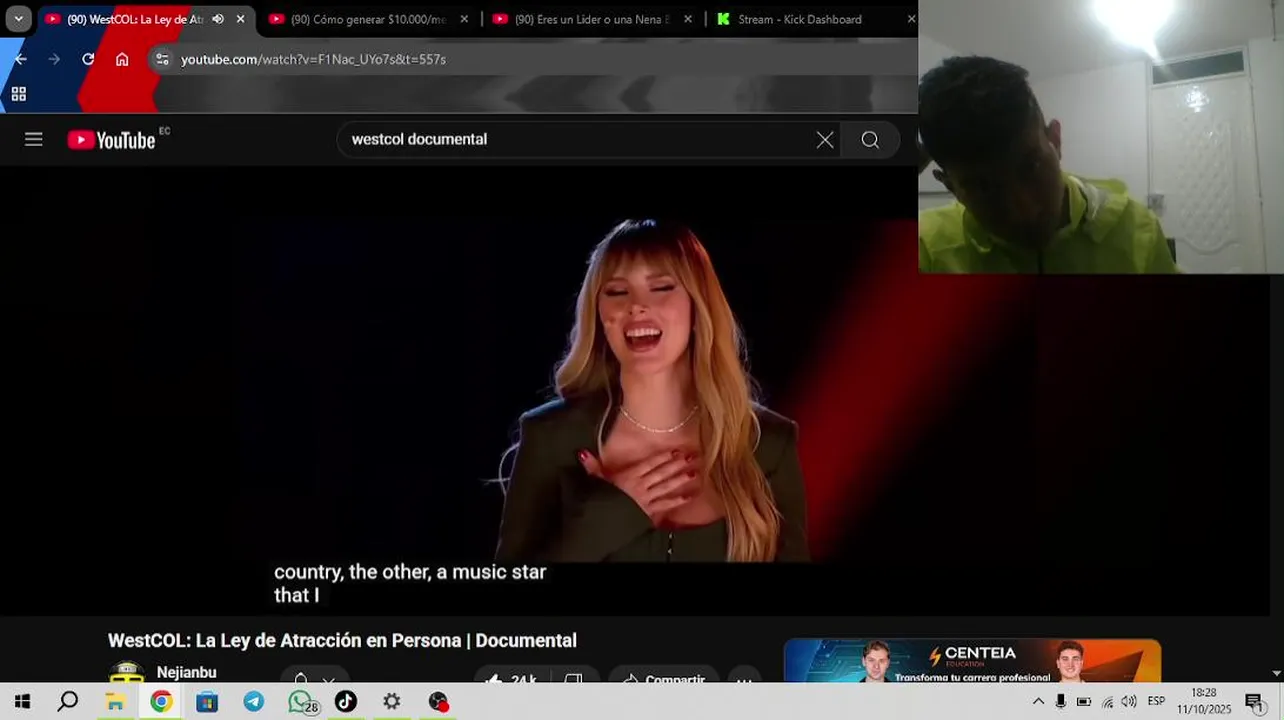
Task: Open the Chrome tab search dropdown arrow
Action: tap(18, 19)
